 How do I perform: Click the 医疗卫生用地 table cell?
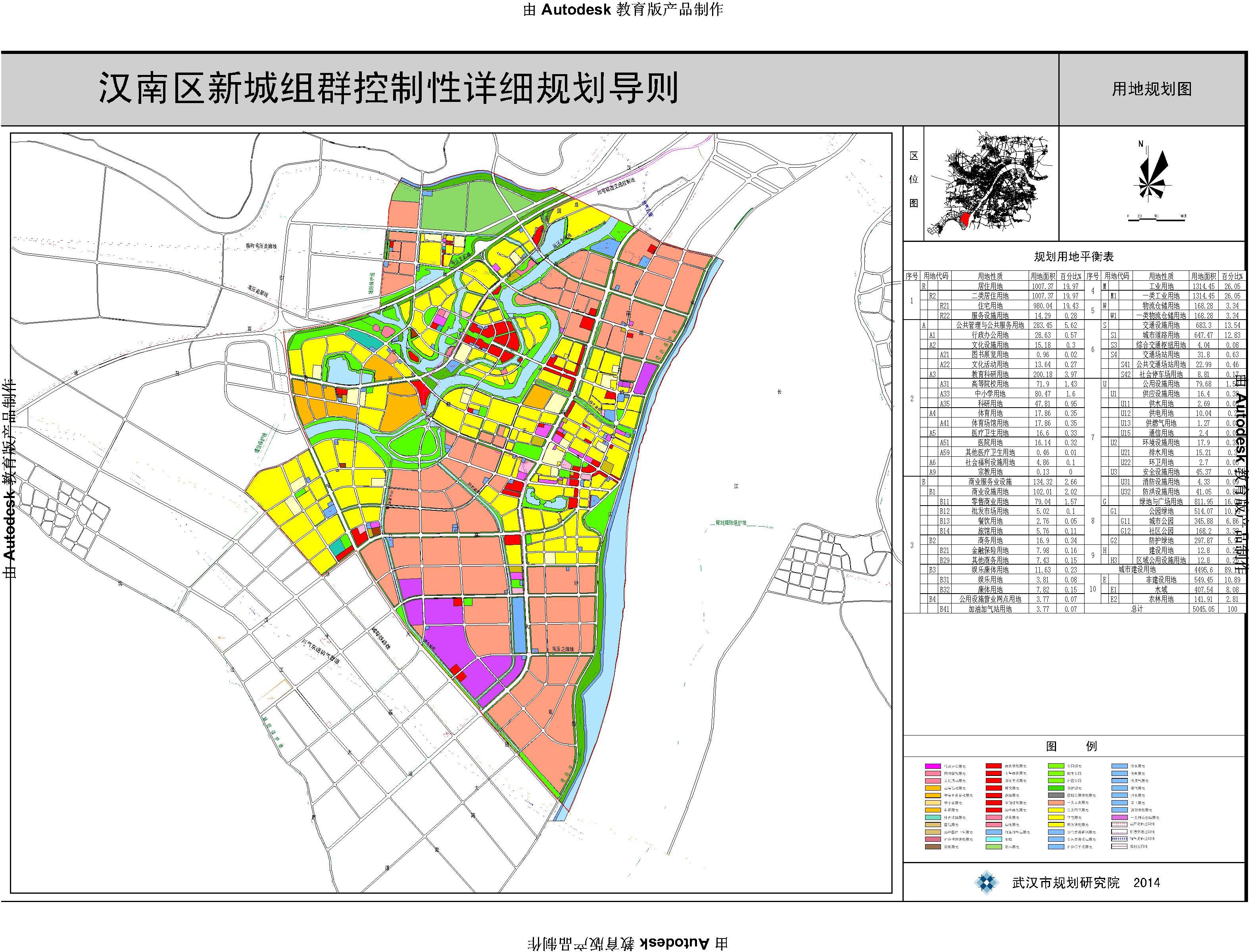[990, 433]
